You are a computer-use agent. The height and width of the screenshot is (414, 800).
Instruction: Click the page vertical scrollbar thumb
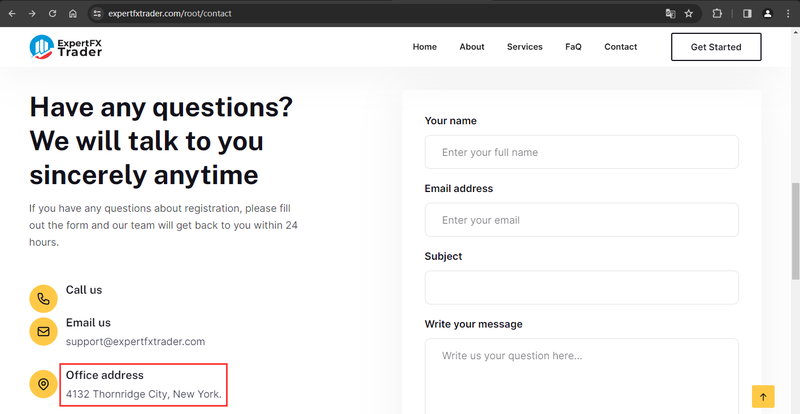(795, 231)
